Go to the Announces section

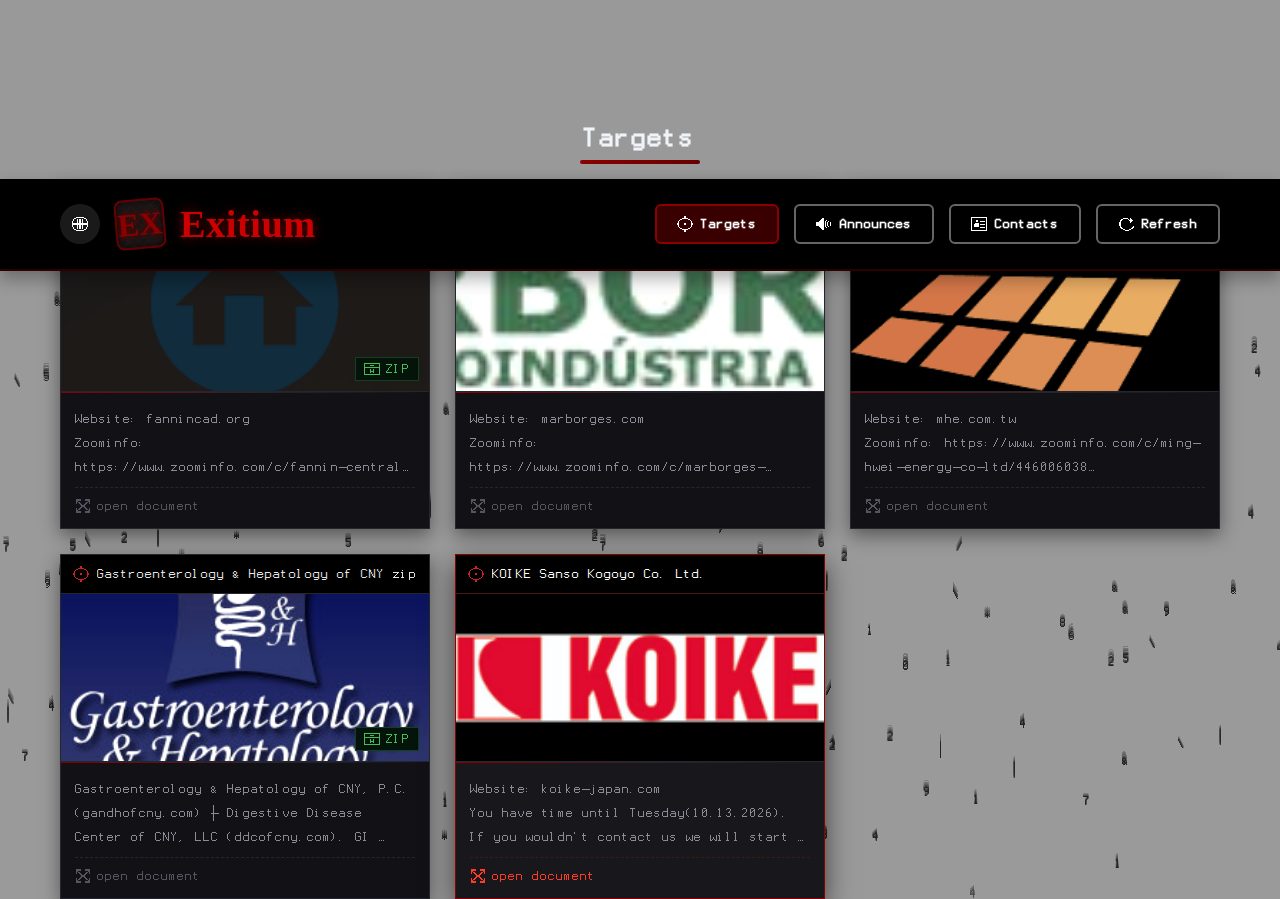(x=864, y=224)
